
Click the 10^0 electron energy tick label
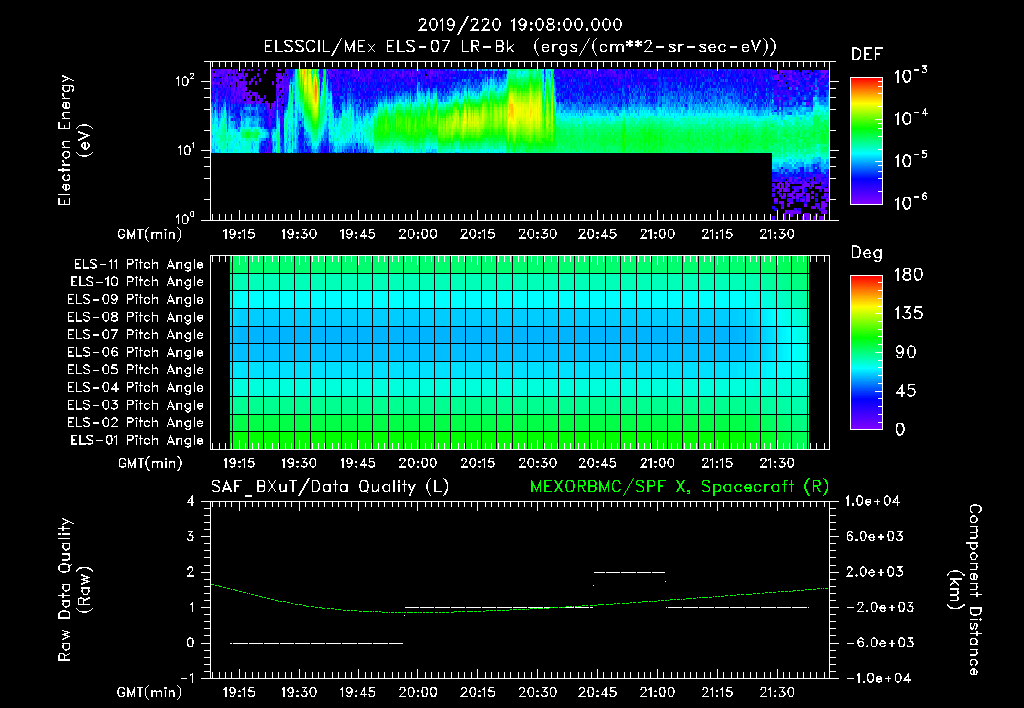pos(185,217)
